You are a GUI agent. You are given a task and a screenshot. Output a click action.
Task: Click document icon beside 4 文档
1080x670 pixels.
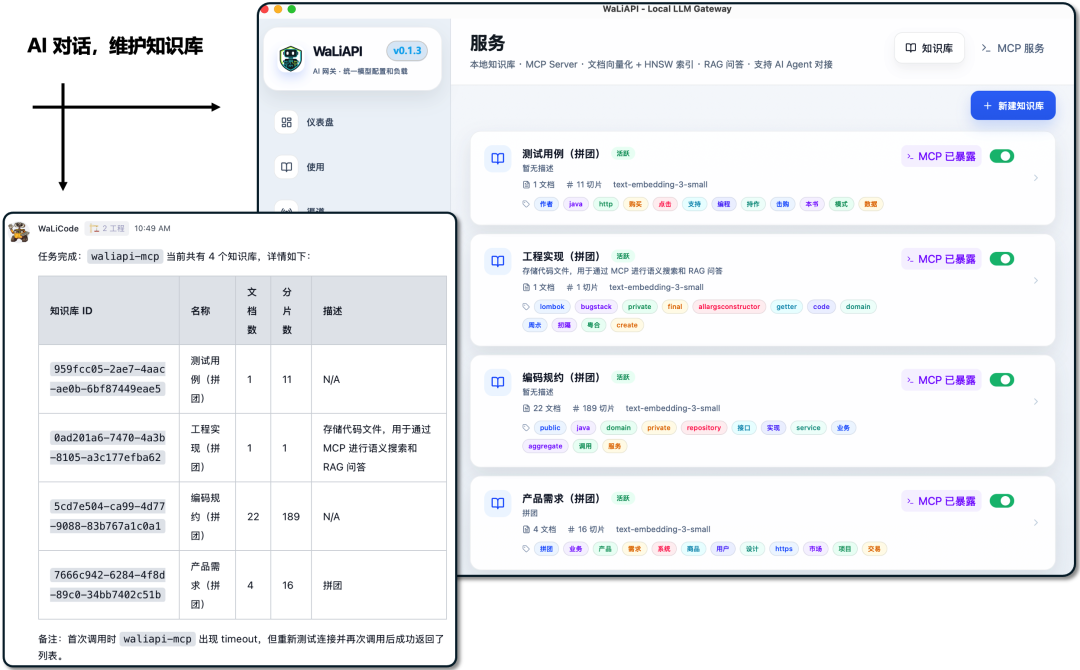pos(526,530)
